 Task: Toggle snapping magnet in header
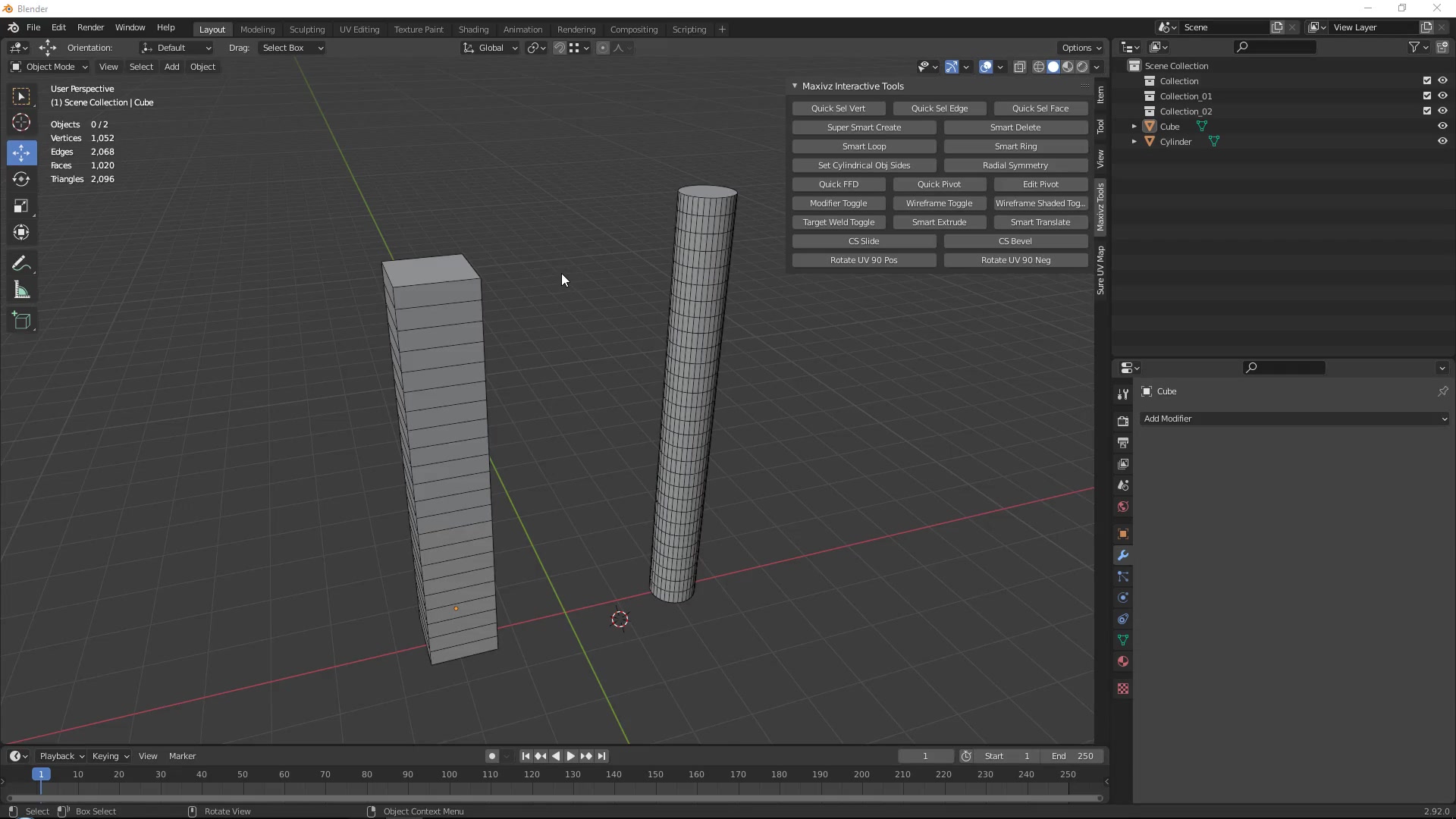tap(559, 48)
